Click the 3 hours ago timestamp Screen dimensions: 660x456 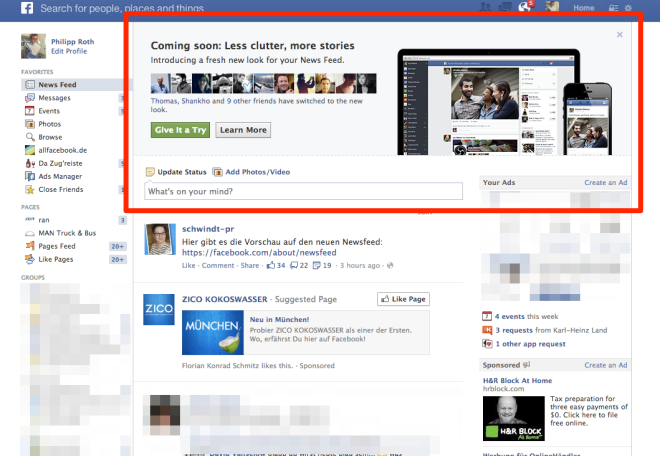360,266
